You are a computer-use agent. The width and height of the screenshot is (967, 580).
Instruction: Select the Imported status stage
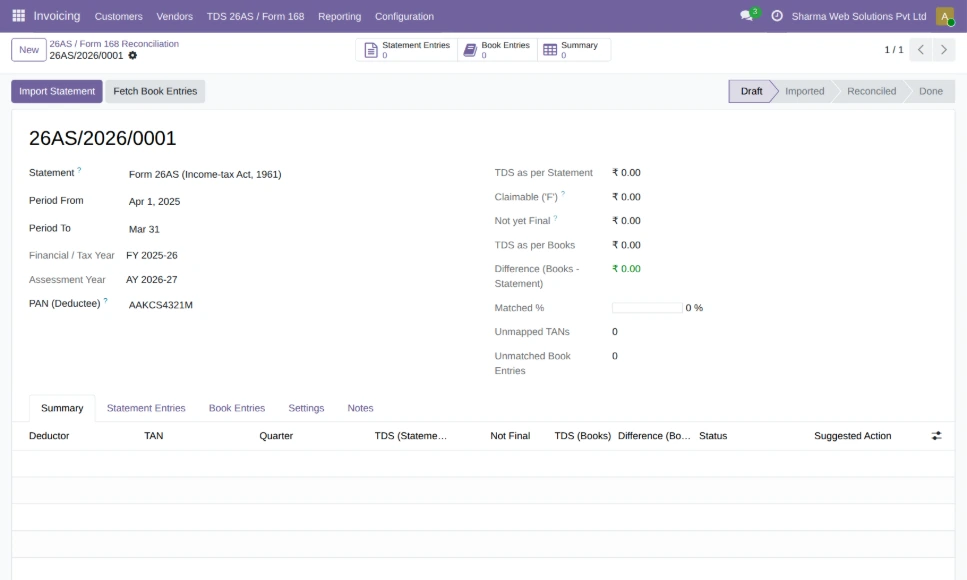[804, 91]
